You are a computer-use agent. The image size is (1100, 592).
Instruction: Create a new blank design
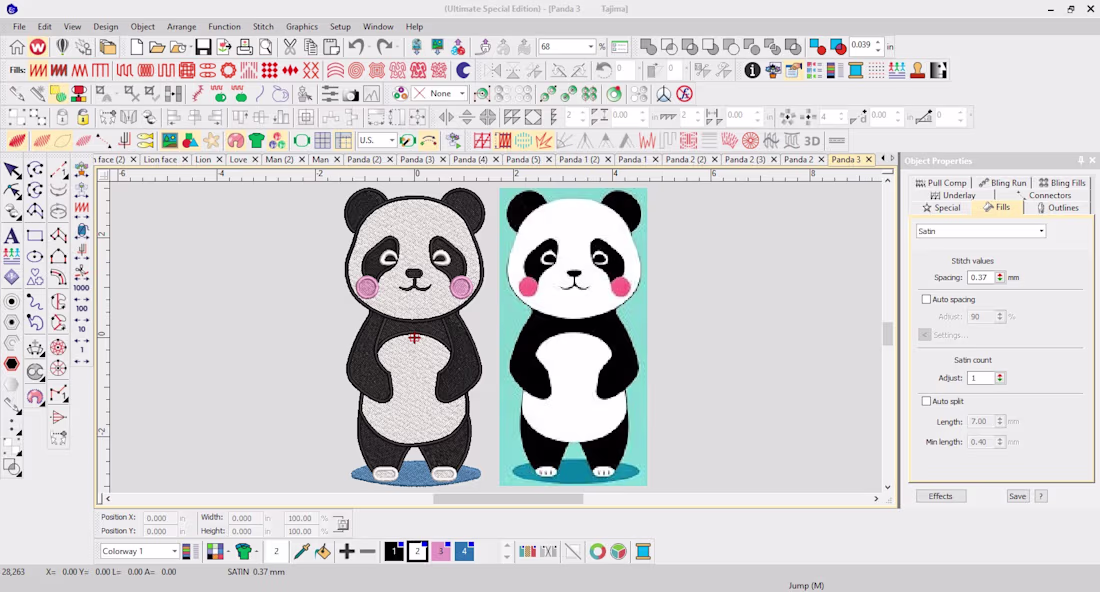136,47
